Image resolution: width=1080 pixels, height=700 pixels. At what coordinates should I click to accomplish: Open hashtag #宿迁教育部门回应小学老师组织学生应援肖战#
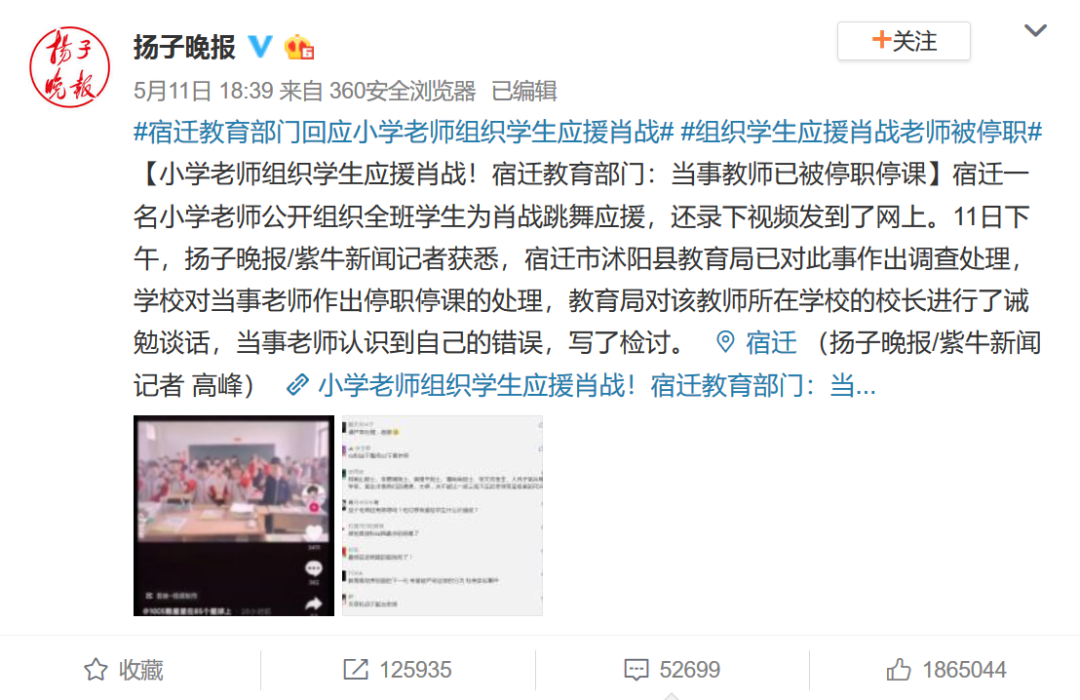pos(404,132)
